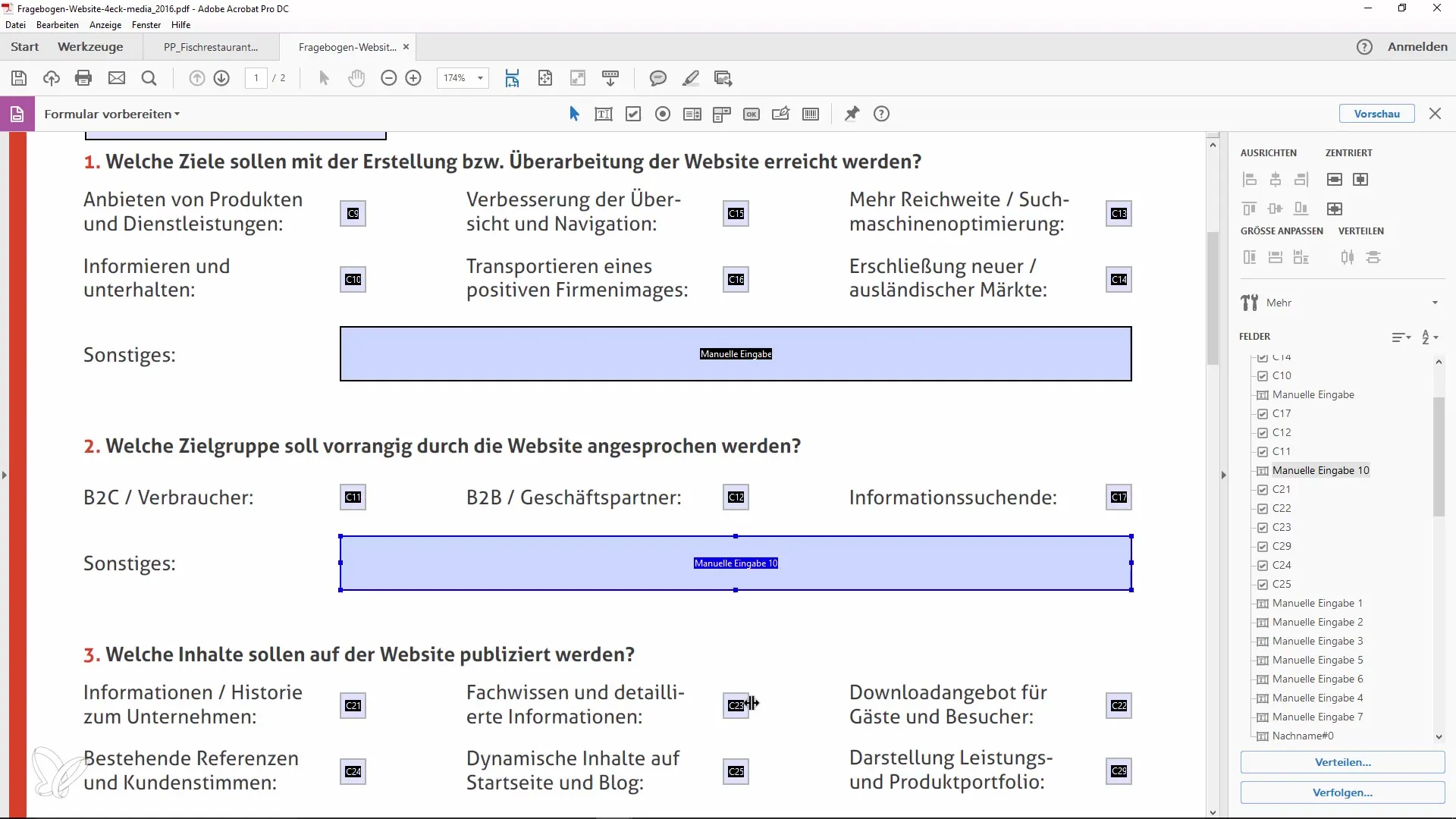Screen dimensions: 1456x819
Task: Click the Manuelle Eingabe text field
Action: coord(736,354)
